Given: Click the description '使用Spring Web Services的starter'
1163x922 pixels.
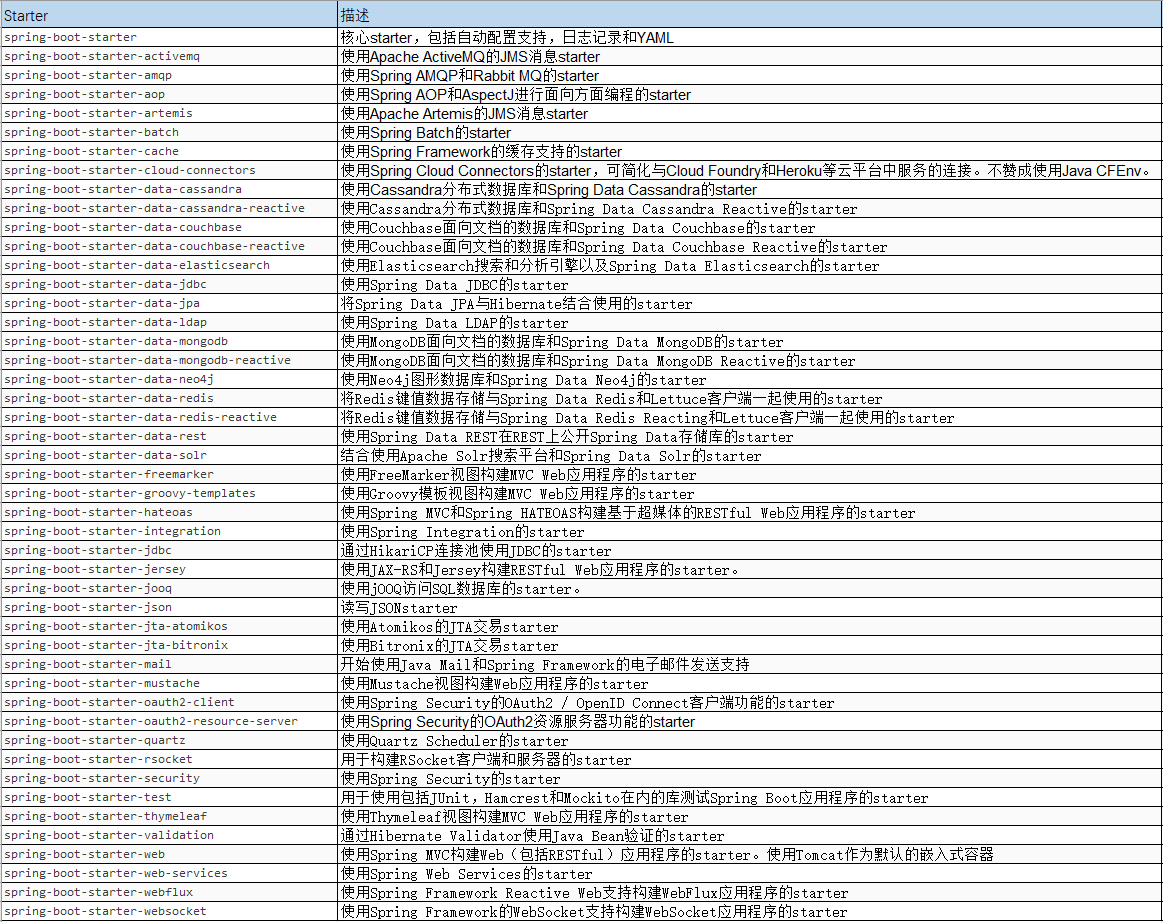Looking at the screenshot, I should (x=467, y=875).
